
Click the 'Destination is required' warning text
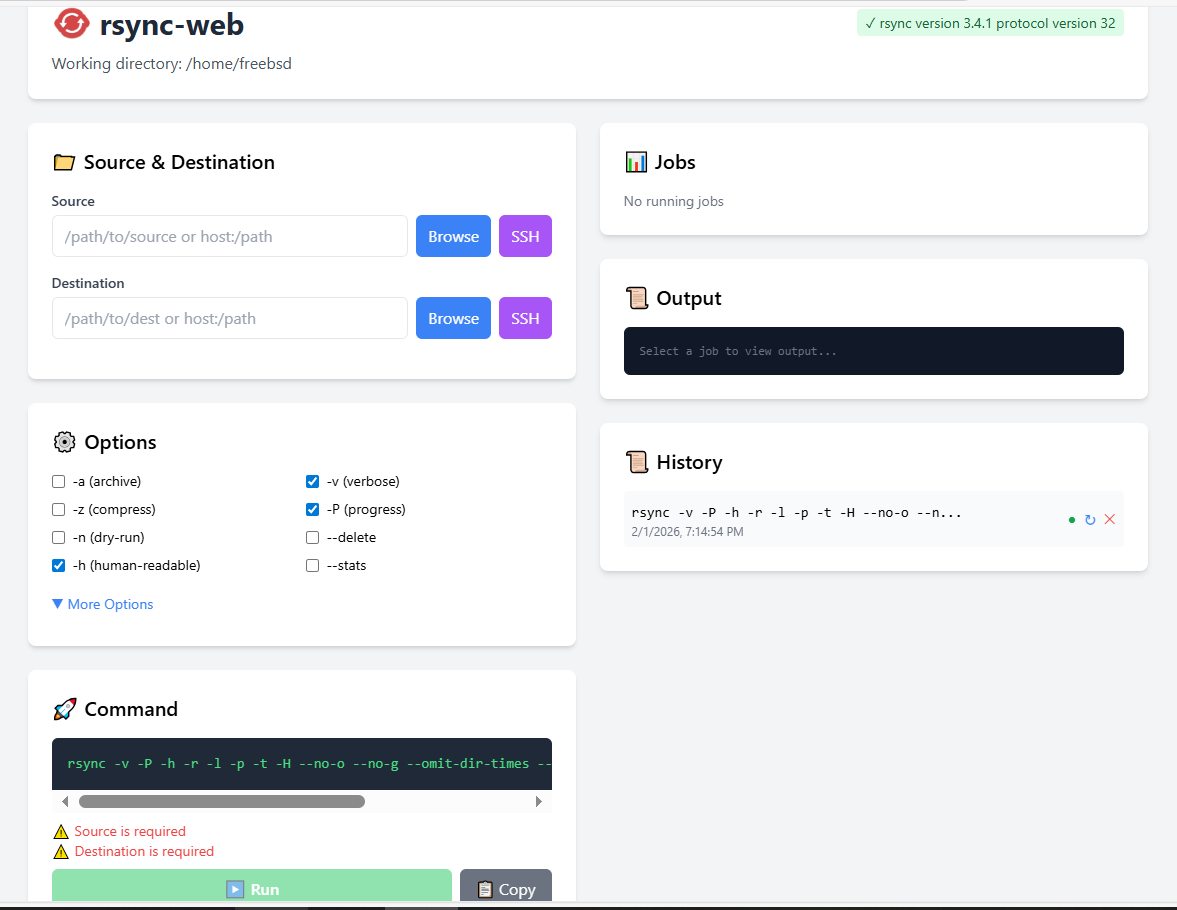click(144, 851)
